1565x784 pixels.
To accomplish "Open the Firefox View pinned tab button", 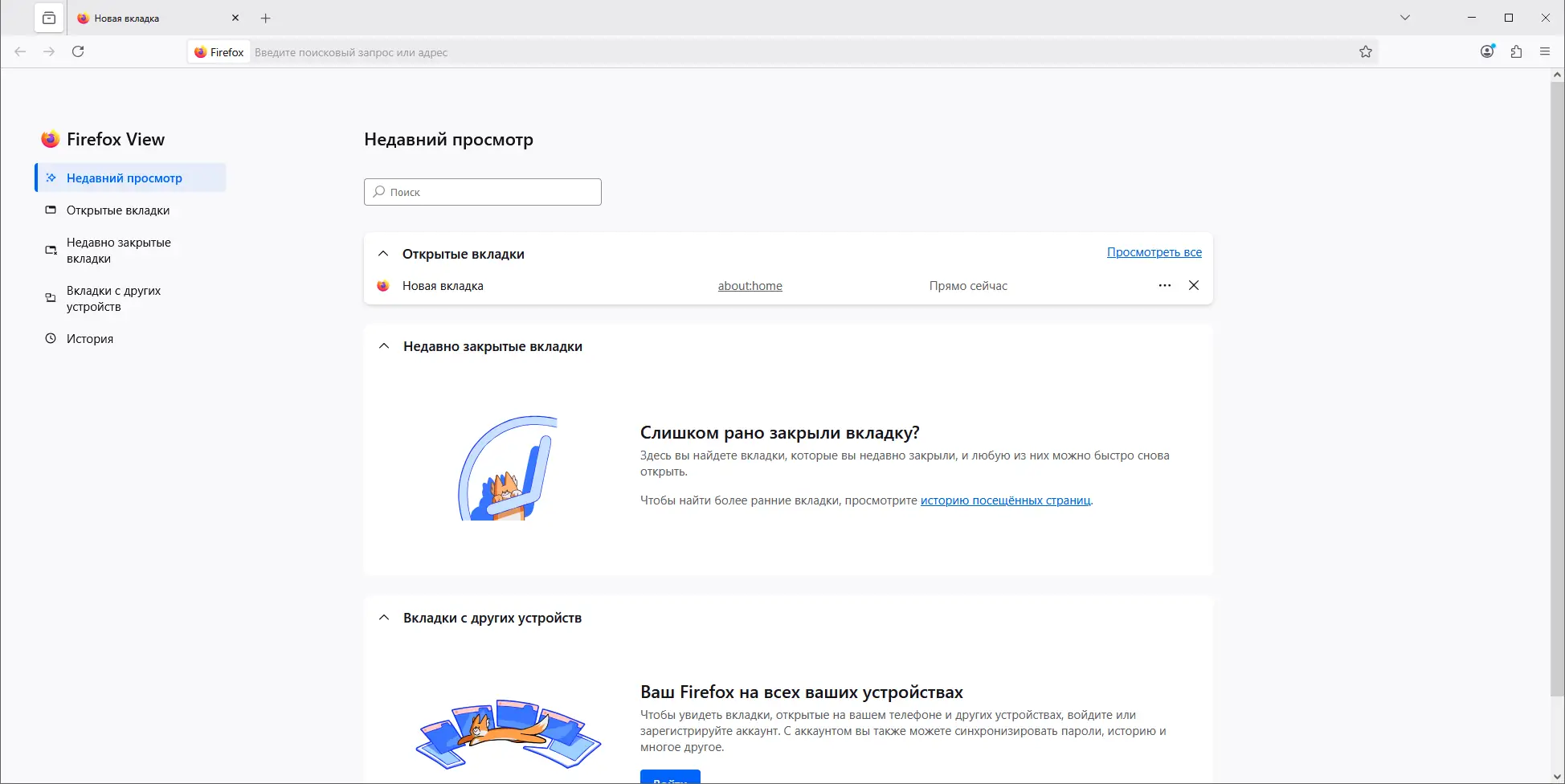I will point(49,18).
